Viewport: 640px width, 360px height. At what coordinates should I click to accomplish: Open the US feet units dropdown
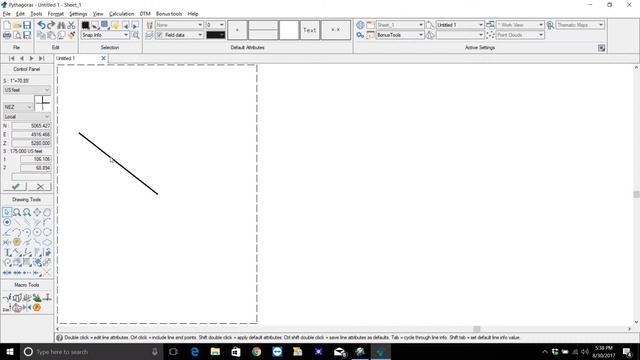point(27,90)
